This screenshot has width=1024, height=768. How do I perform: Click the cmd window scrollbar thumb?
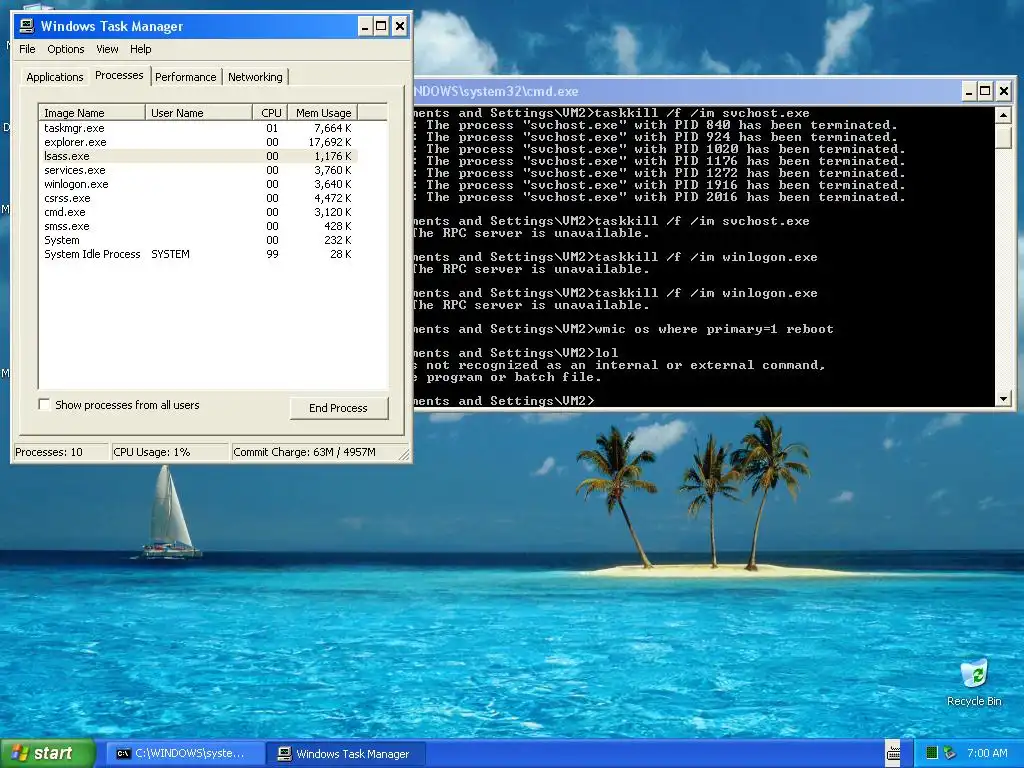coord(1003,137)
